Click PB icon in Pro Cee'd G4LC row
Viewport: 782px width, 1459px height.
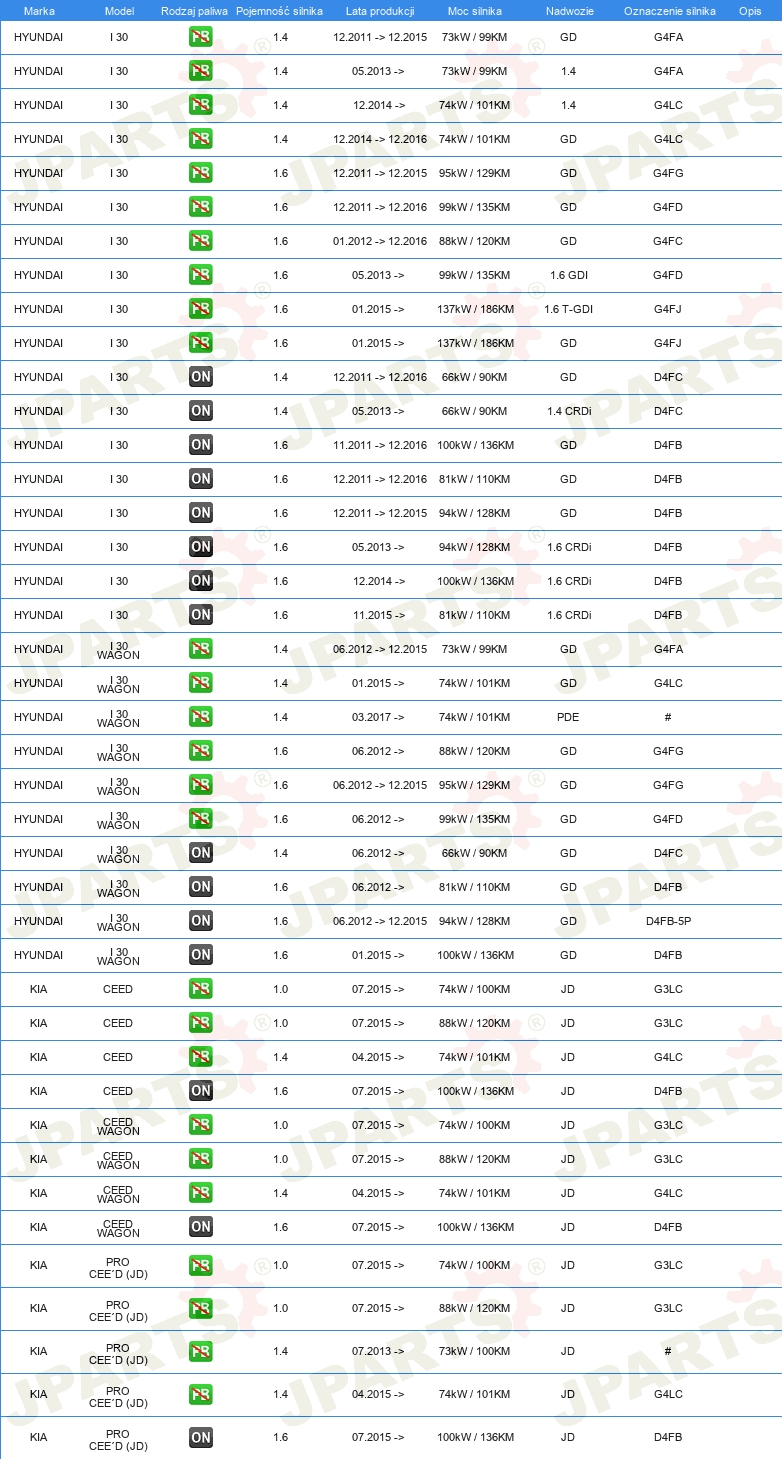click(x=201, y=1394)
